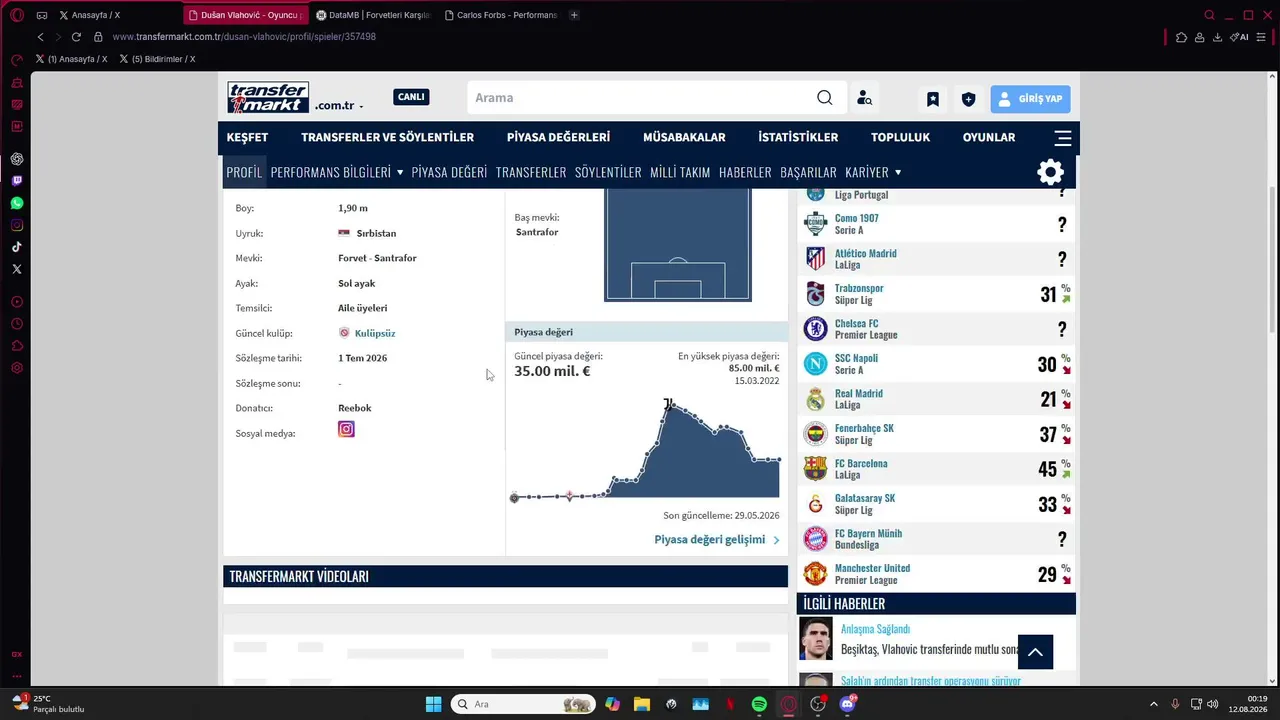Toggle the CANLI live button

pyautogui.click(x=411, y=97)
